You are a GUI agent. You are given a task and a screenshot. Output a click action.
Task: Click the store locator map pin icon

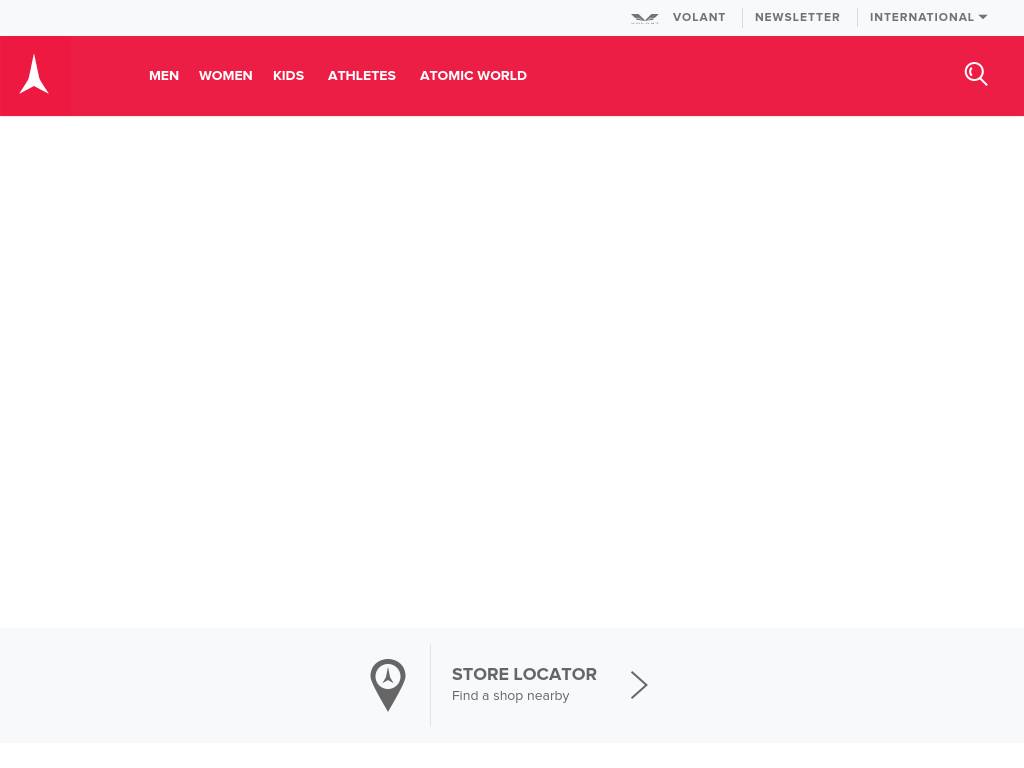(388, 684)
